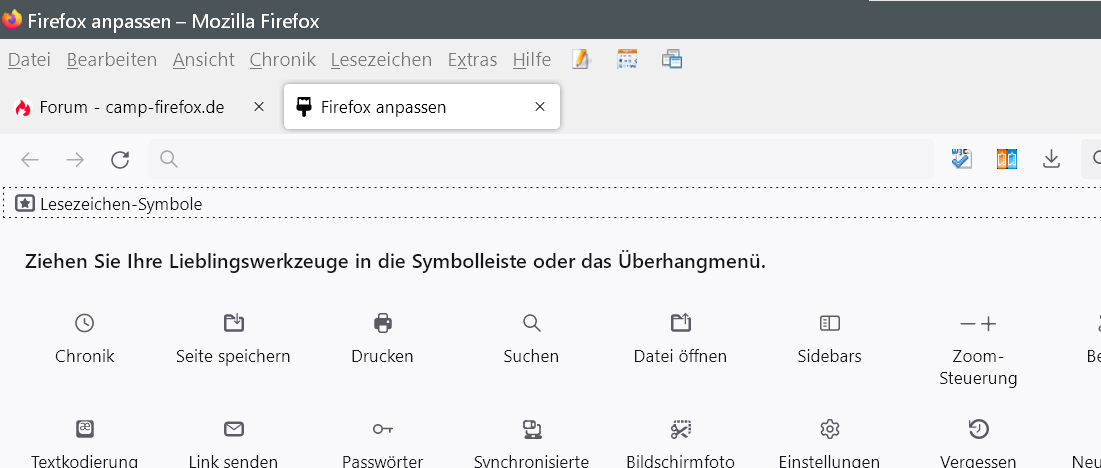Open the Datei menu

click(29, 60)
